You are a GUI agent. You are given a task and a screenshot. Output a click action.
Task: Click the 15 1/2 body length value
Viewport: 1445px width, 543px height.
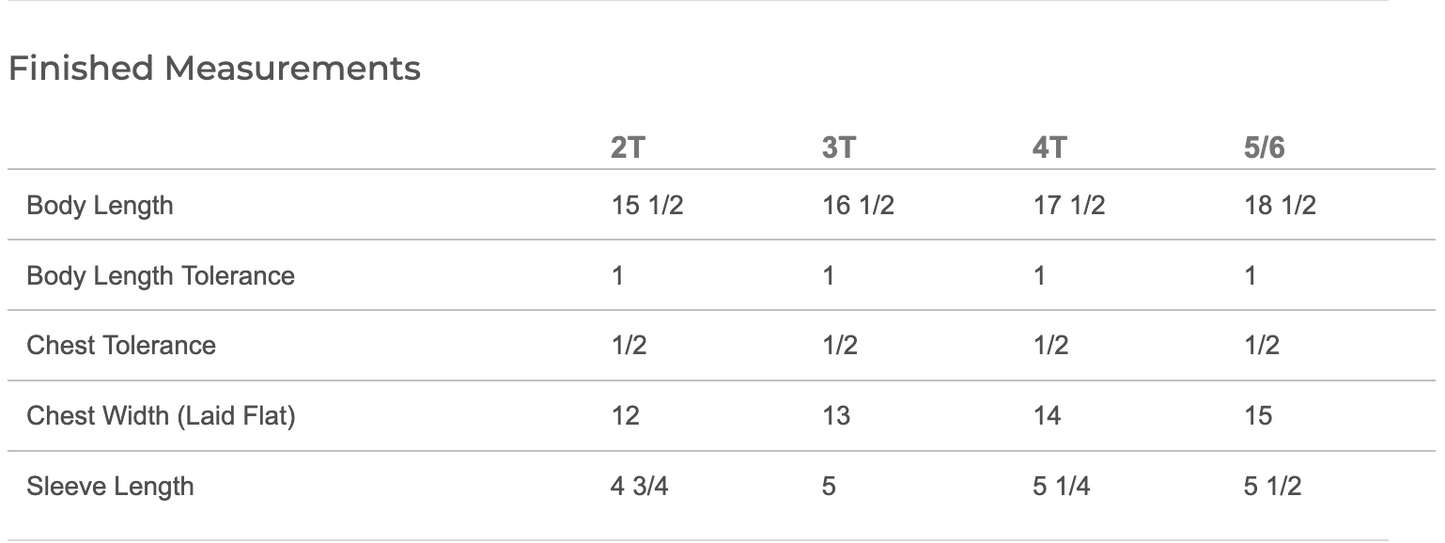647,205
